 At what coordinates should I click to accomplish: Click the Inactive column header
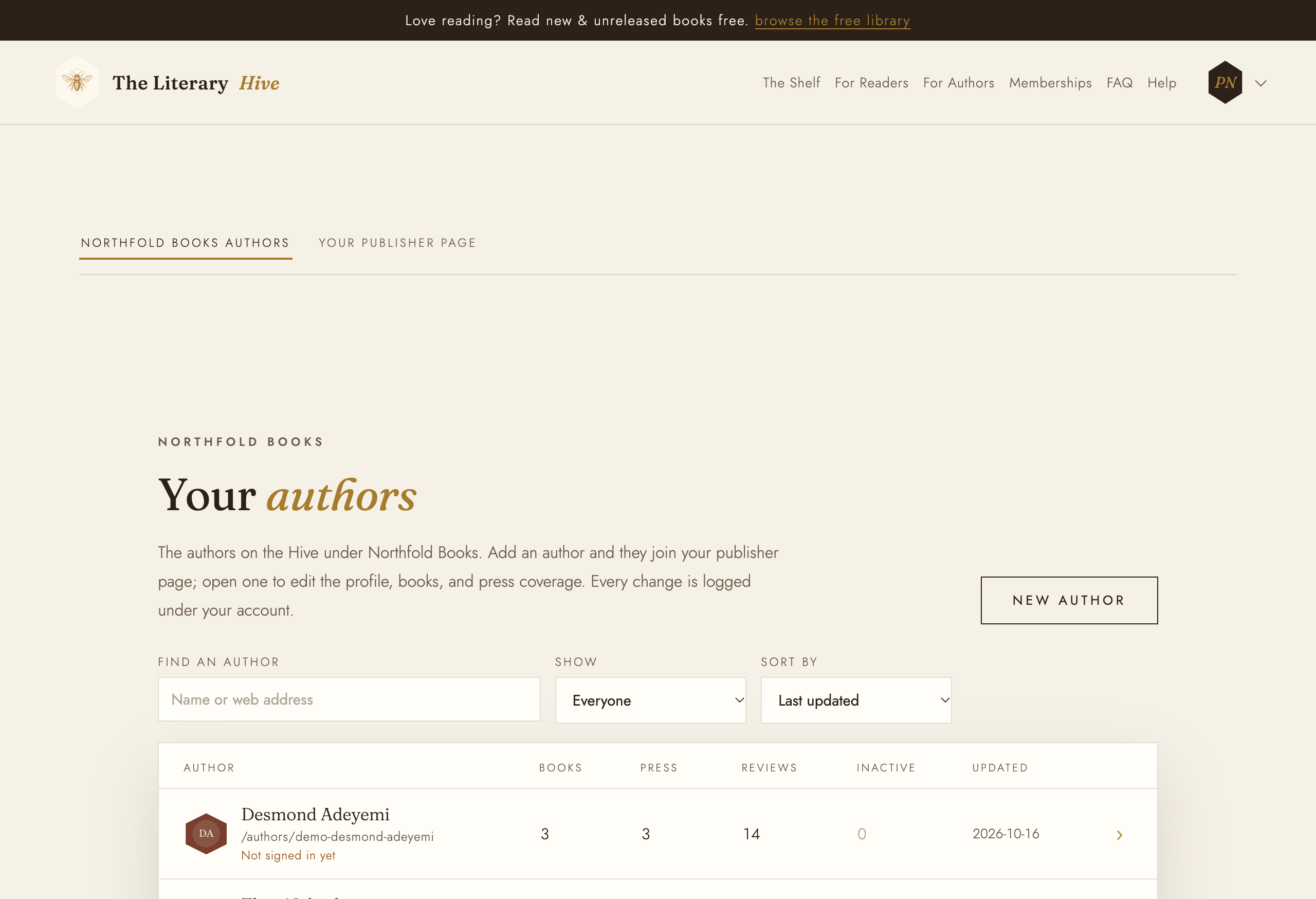pos(886,767)
